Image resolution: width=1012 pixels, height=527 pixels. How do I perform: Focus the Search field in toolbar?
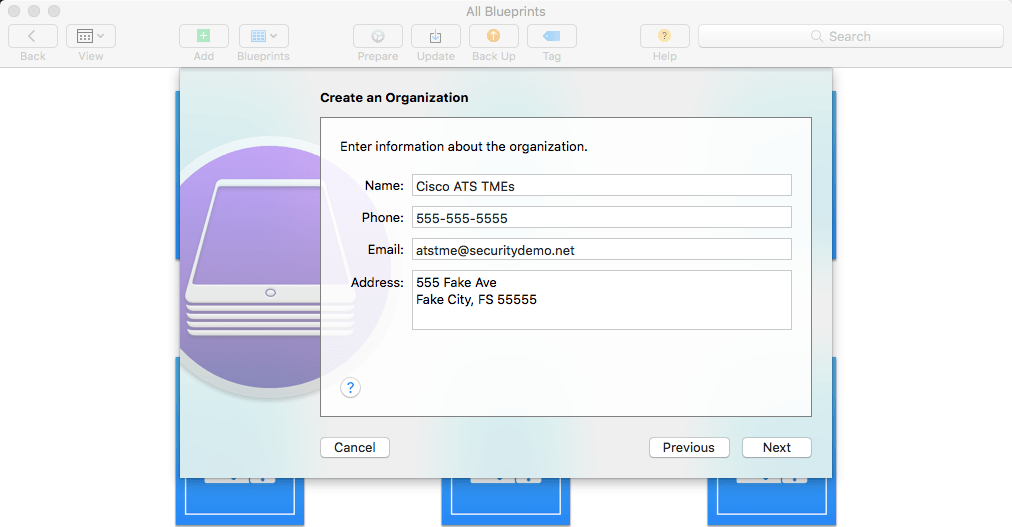point(851,36)
